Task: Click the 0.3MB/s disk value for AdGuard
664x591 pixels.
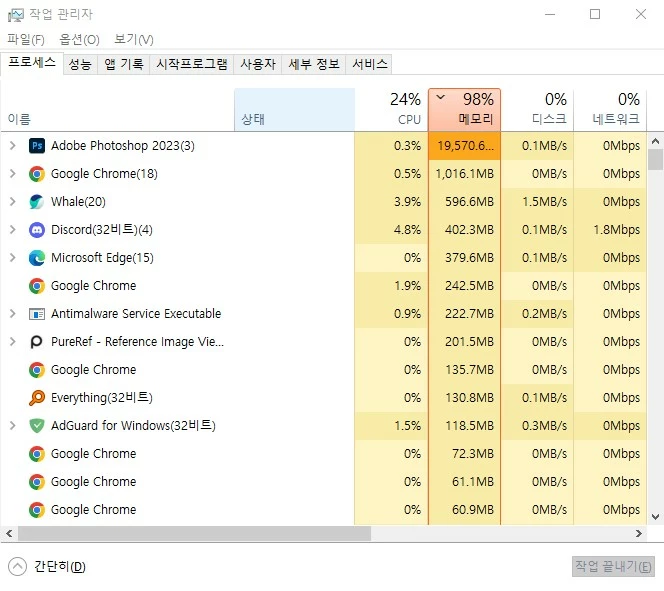Action: click(545, 425)
